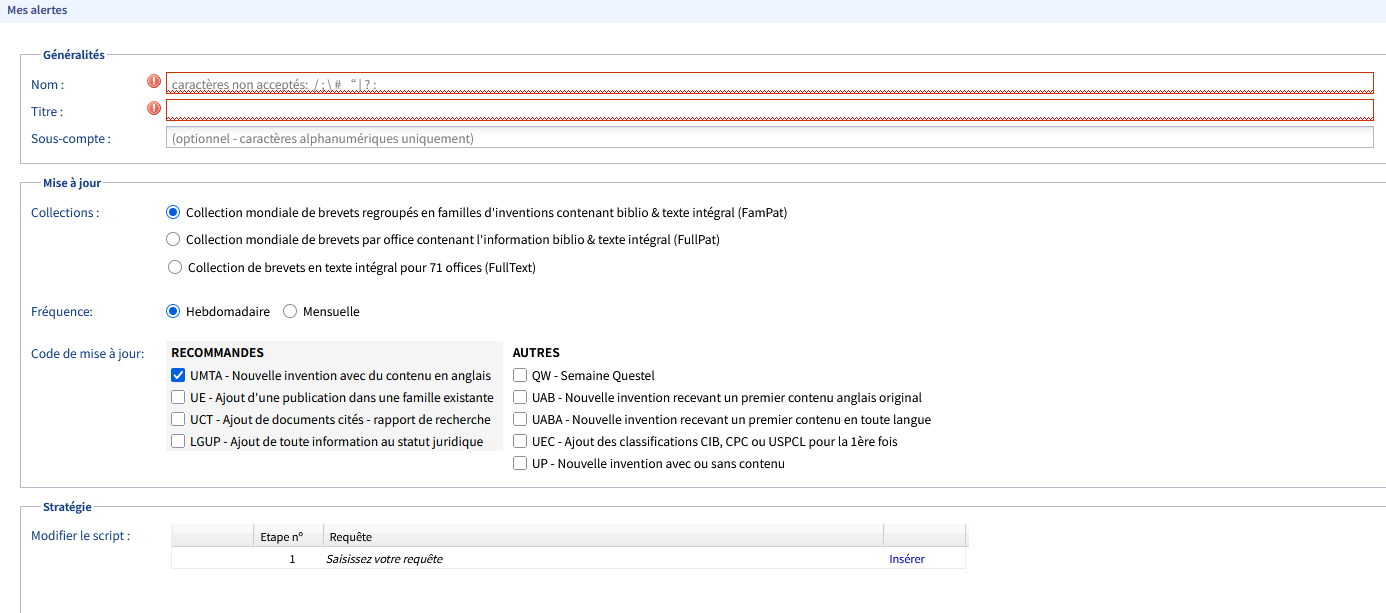
Task: Check the UAB update code checkbox
Action: tap(520, 398)
